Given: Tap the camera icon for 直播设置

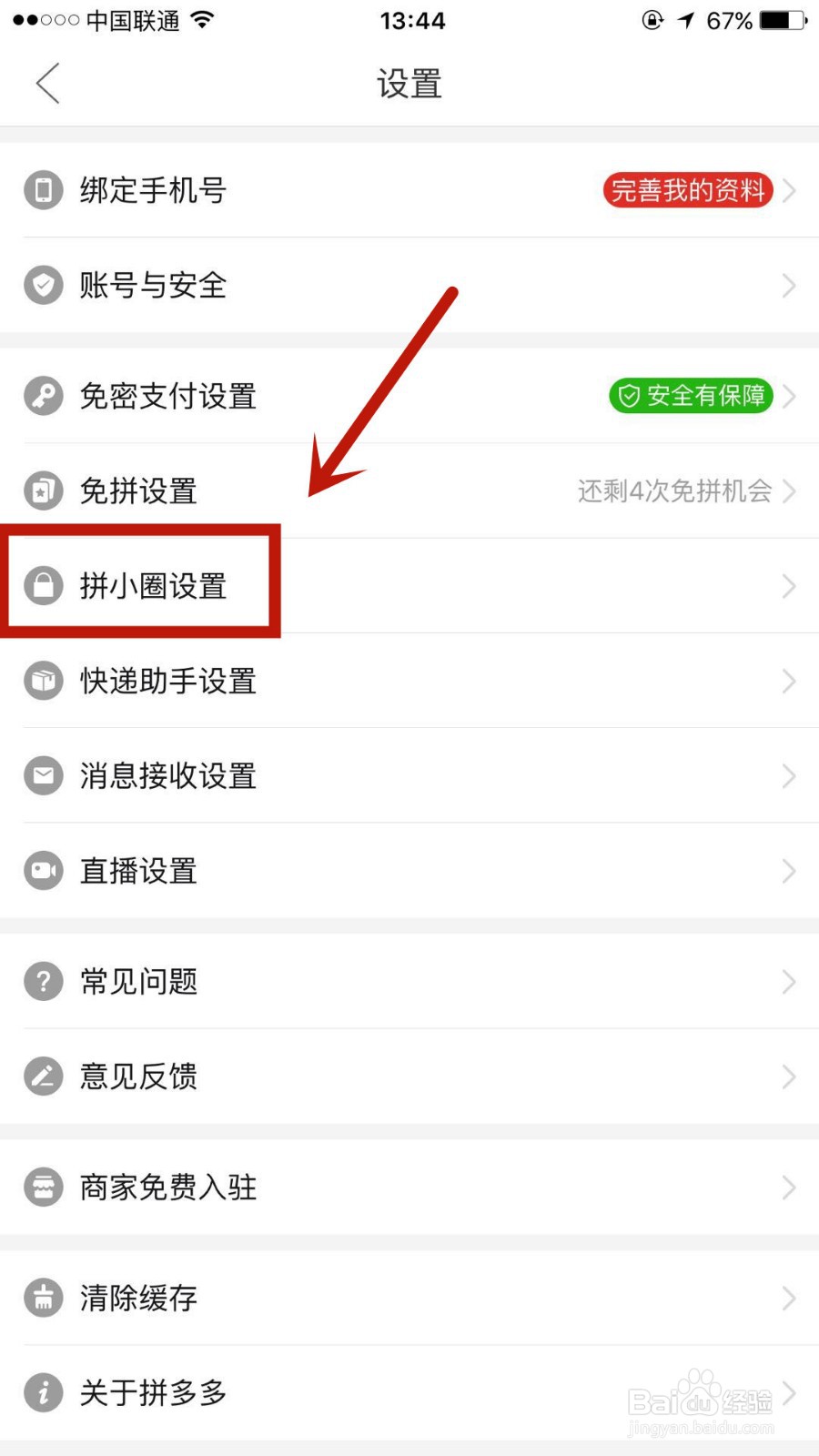Looking at the screenshot, I should click(43, 871).
